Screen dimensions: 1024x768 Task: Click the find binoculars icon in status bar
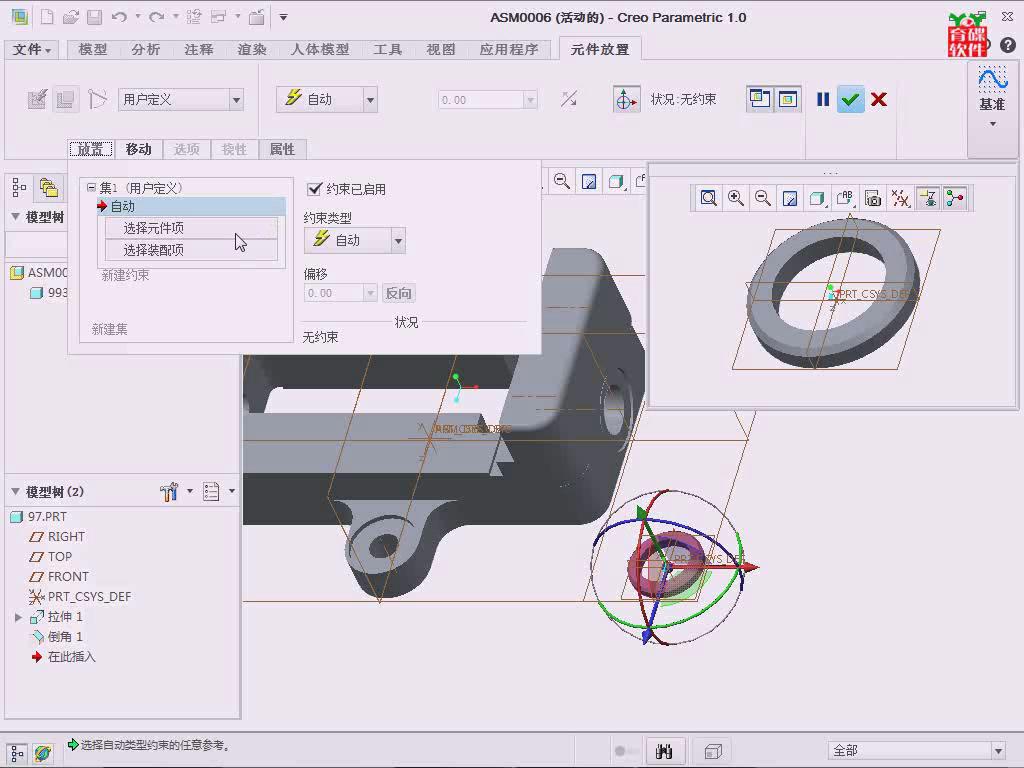pos(664,752)
